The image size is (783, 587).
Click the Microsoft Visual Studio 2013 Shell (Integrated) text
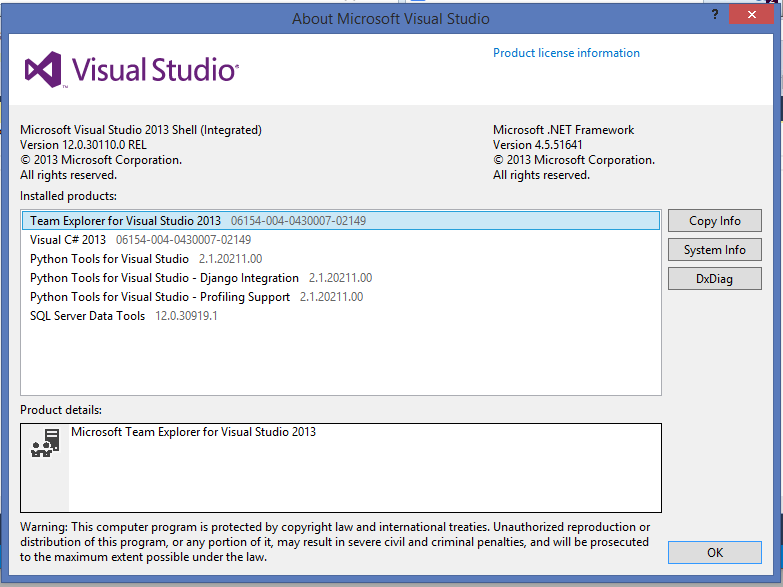click(x=141, y=130)
